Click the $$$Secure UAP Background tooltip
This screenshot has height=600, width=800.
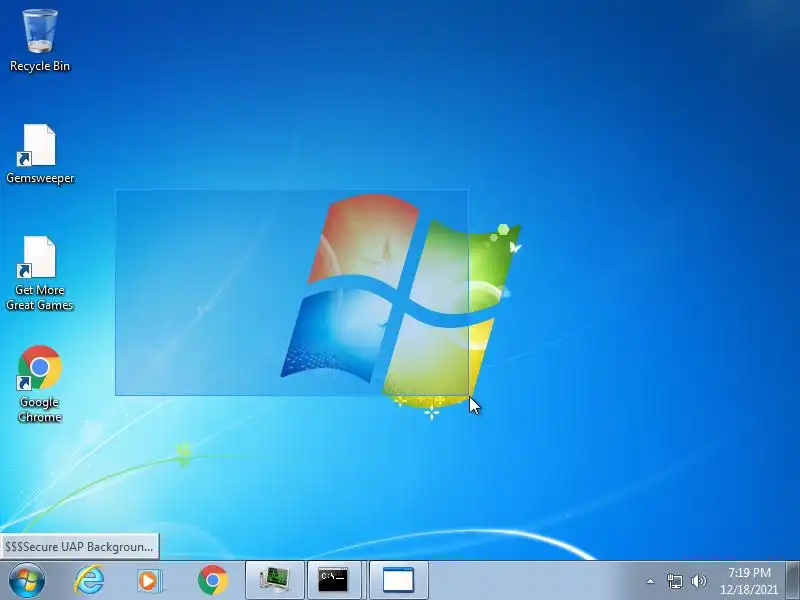[x=80, y=546]
